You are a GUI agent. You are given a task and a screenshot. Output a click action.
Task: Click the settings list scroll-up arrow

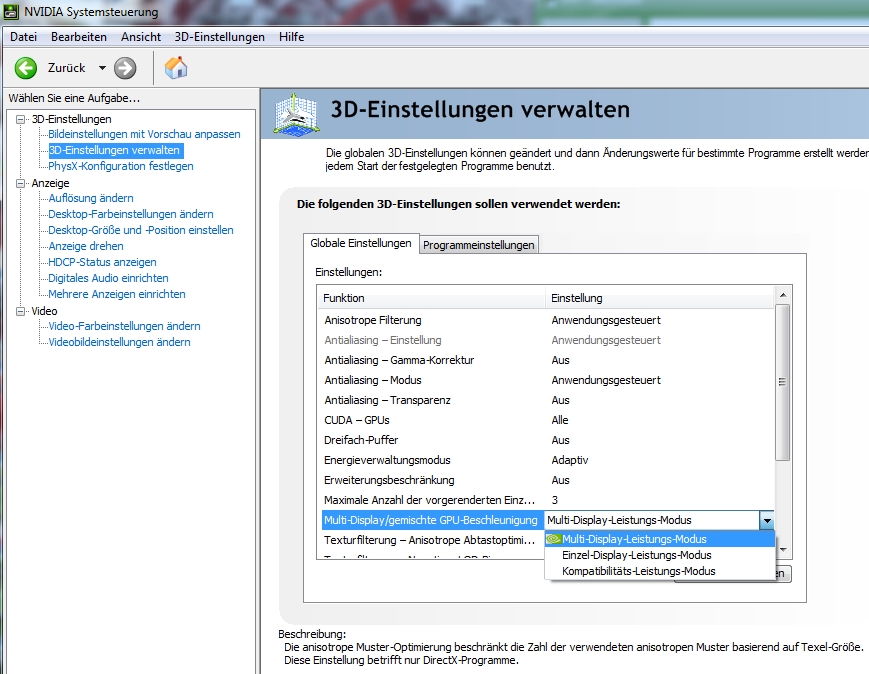coord(783,295)
